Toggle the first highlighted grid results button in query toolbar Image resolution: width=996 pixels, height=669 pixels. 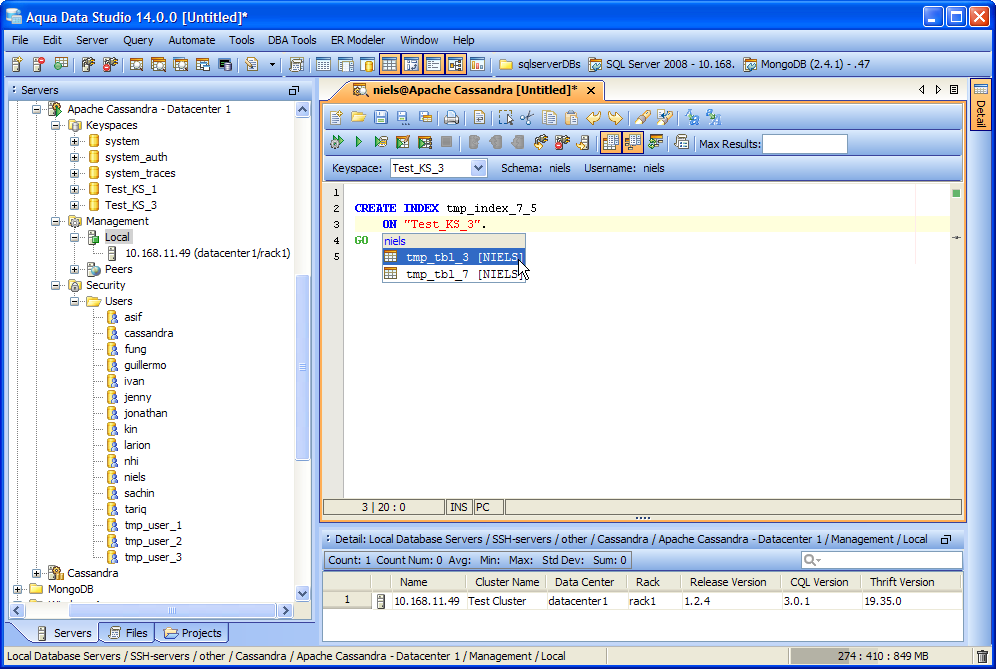[610, 142]
